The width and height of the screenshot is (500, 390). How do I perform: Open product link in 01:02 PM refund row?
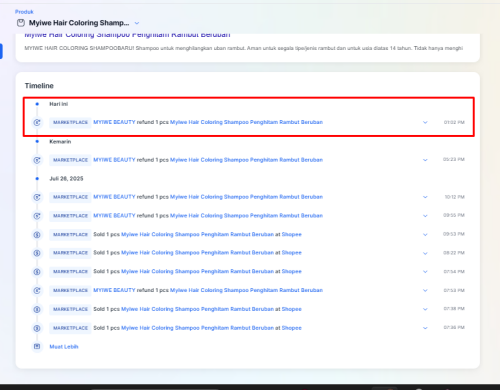coord(246,122)
